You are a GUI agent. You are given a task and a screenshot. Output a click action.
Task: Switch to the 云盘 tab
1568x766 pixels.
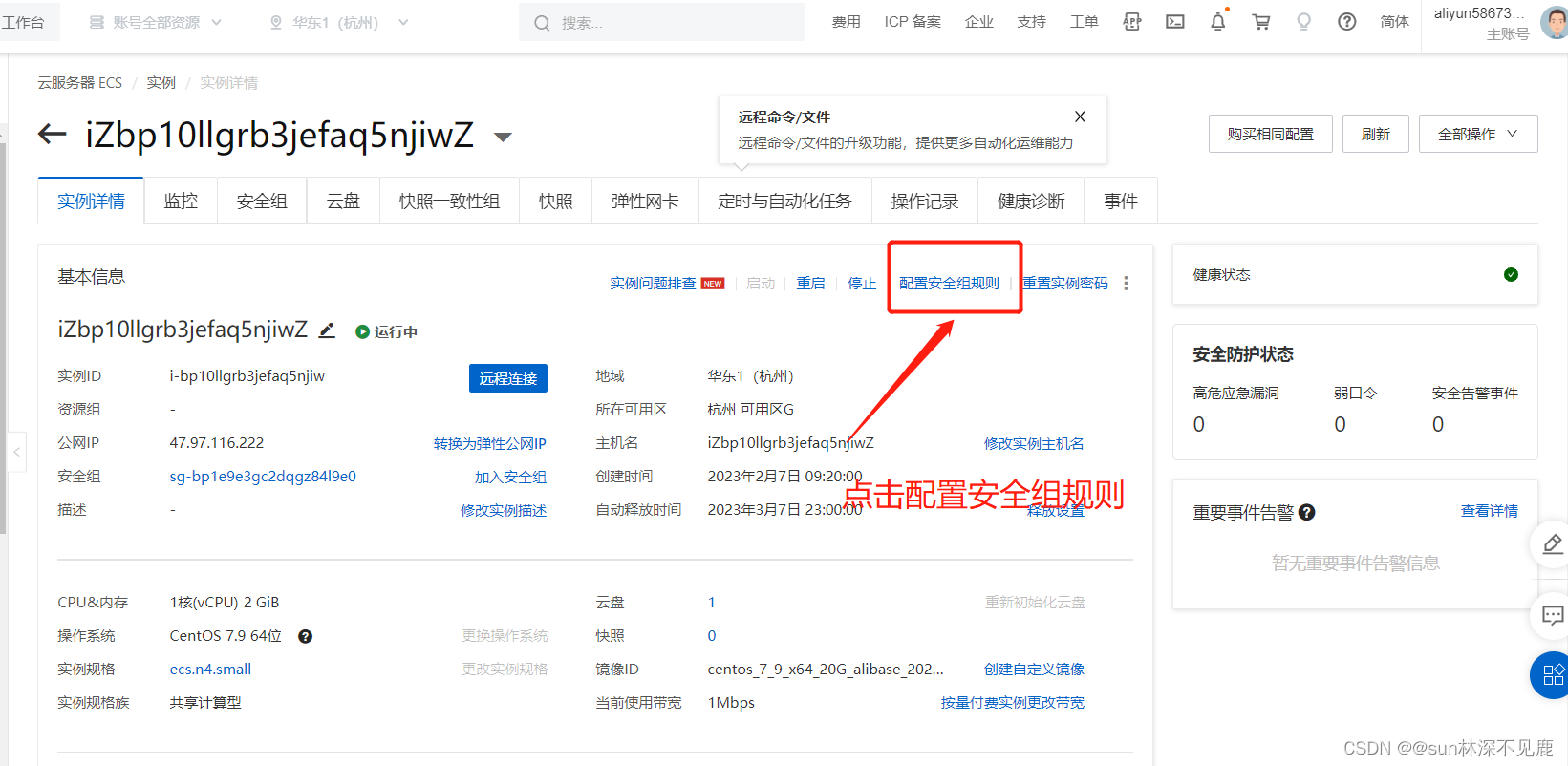pyautogui.click(x=343, y=201)
